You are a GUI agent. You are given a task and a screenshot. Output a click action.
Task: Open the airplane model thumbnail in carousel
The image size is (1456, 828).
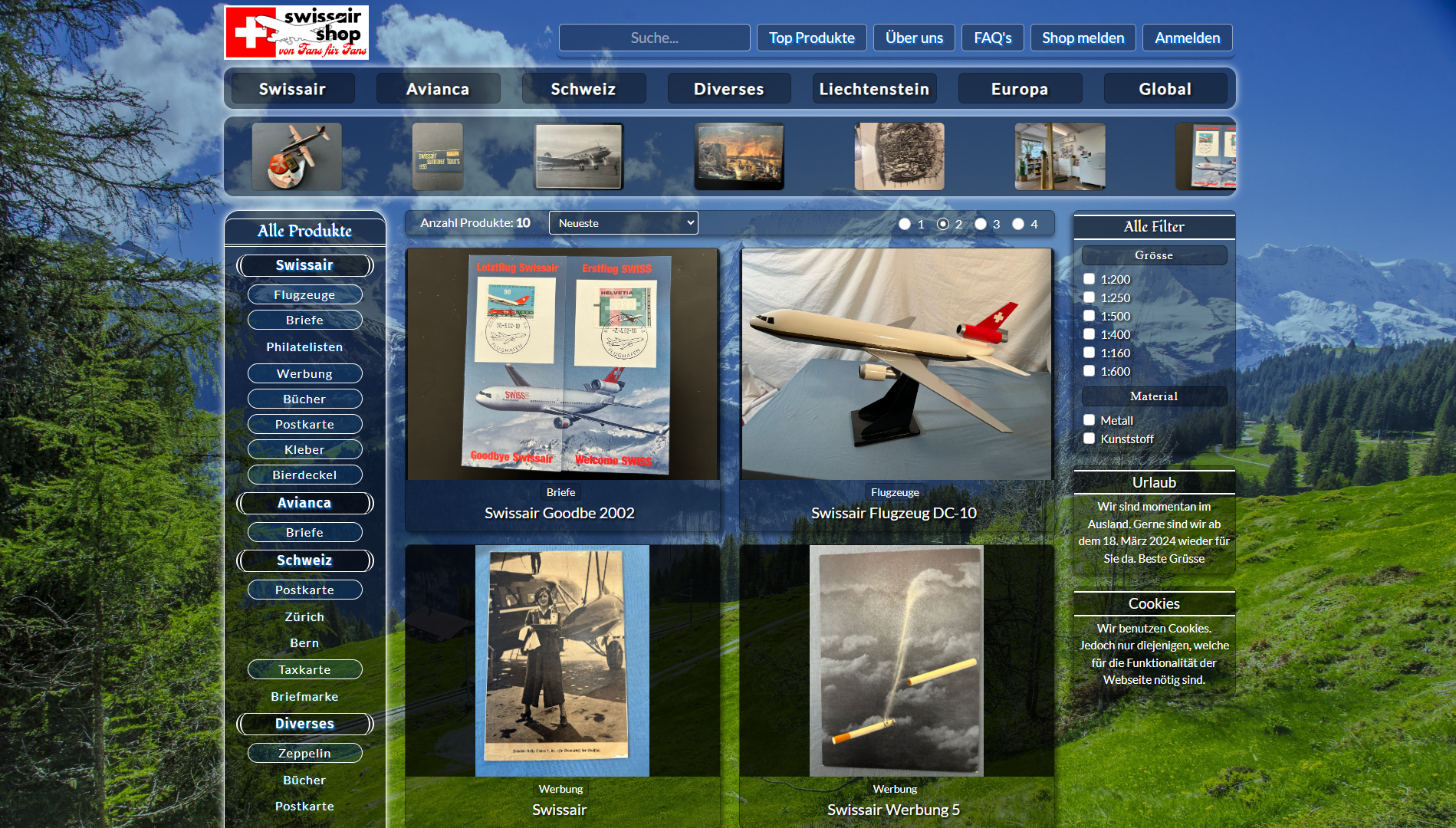pyautogui.click(x=297, y=156)
